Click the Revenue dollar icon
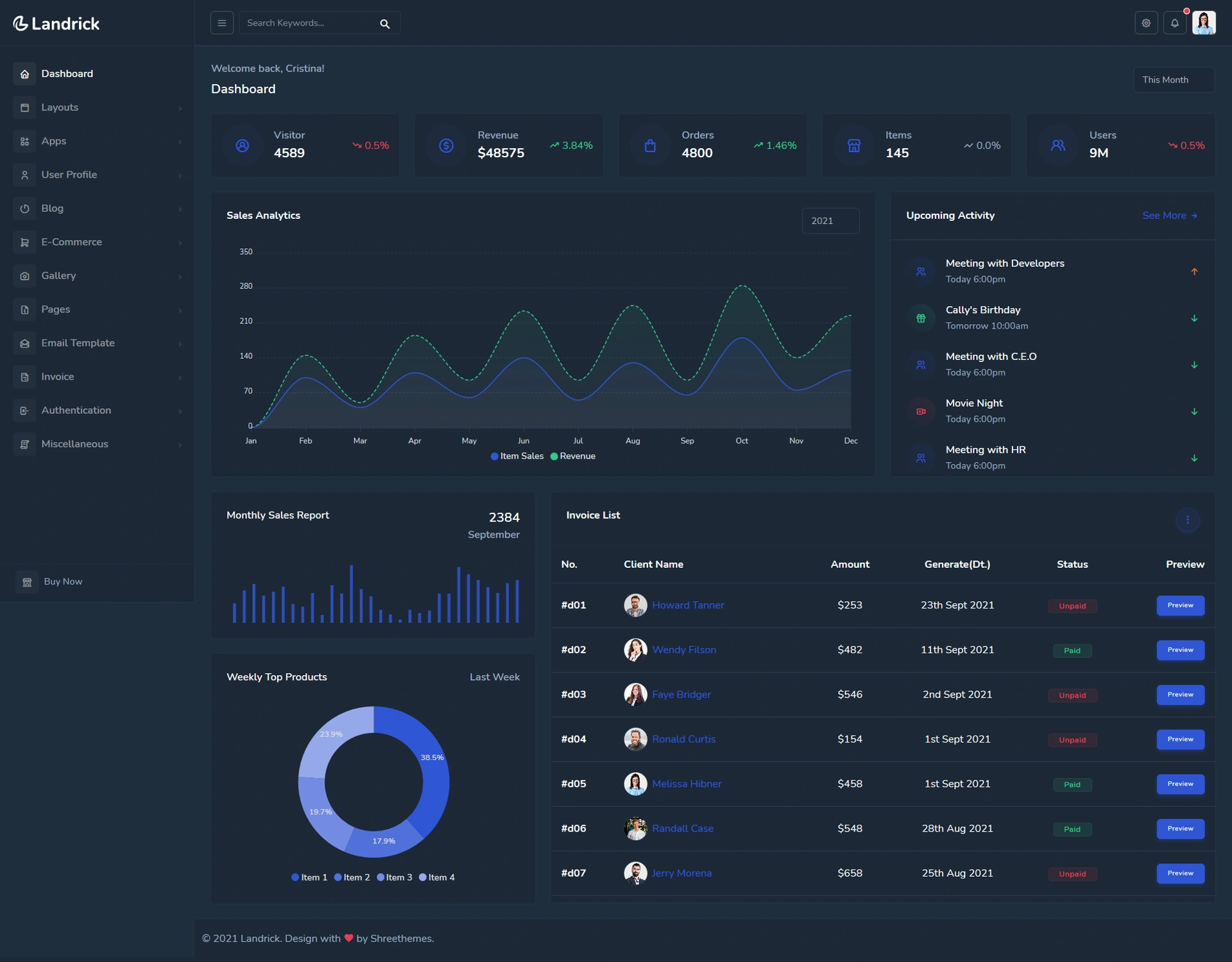The width and height of the screenshot is (1232, 962). pos(446,146)
